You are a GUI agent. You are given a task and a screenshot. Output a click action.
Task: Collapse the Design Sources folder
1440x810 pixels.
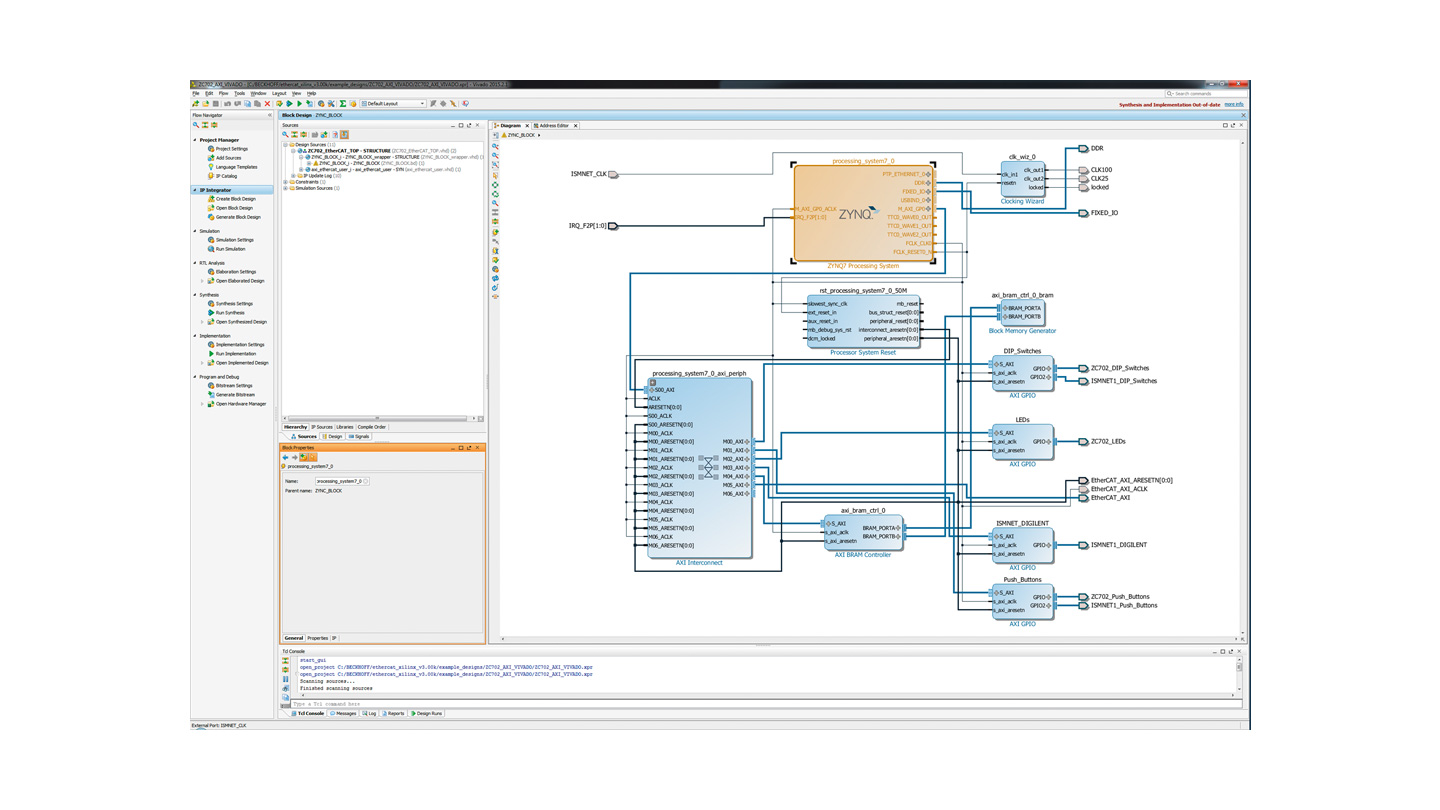click(x=285, y=145)
